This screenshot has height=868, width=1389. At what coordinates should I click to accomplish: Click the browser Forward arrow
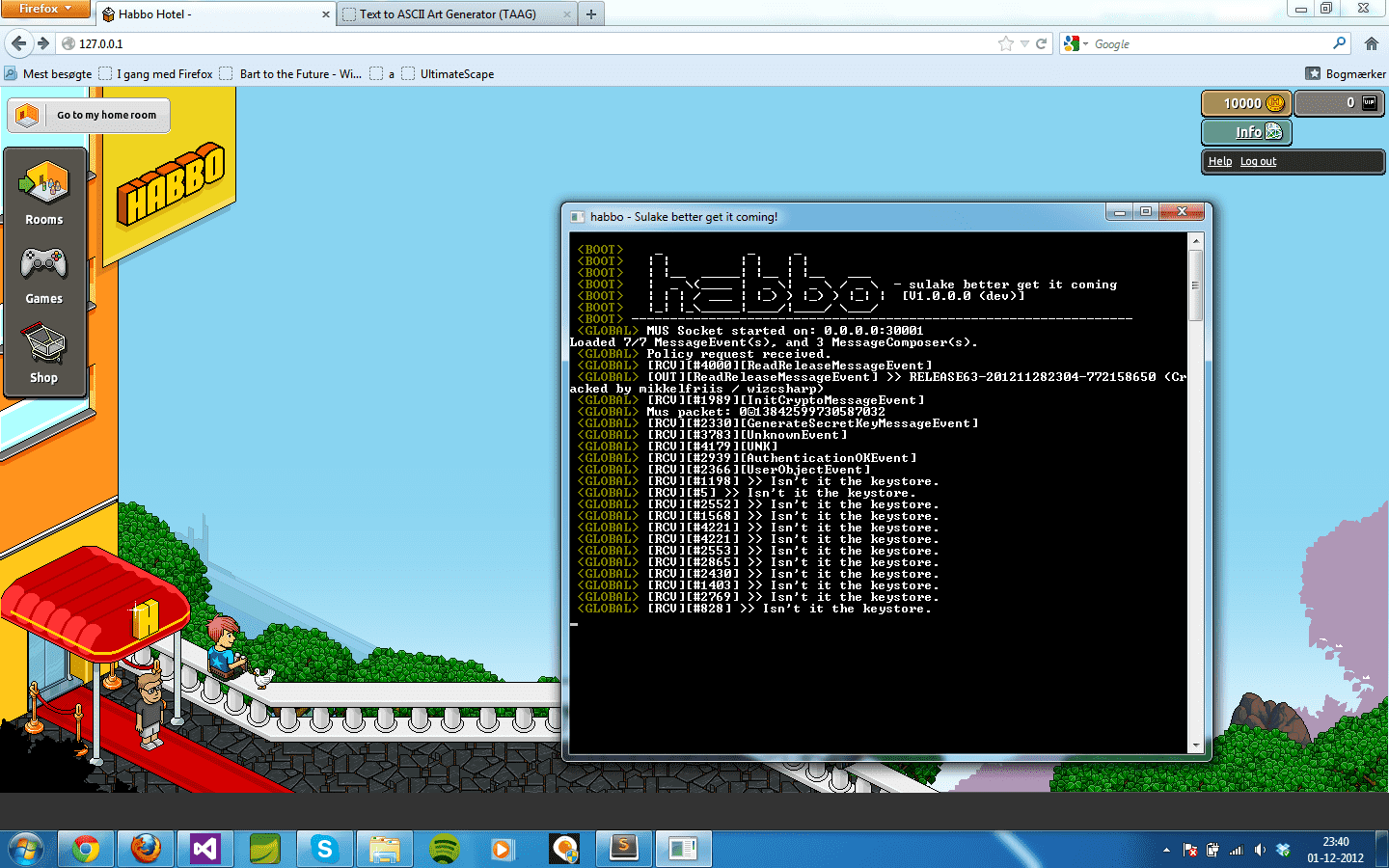click(x=43, y=43)
